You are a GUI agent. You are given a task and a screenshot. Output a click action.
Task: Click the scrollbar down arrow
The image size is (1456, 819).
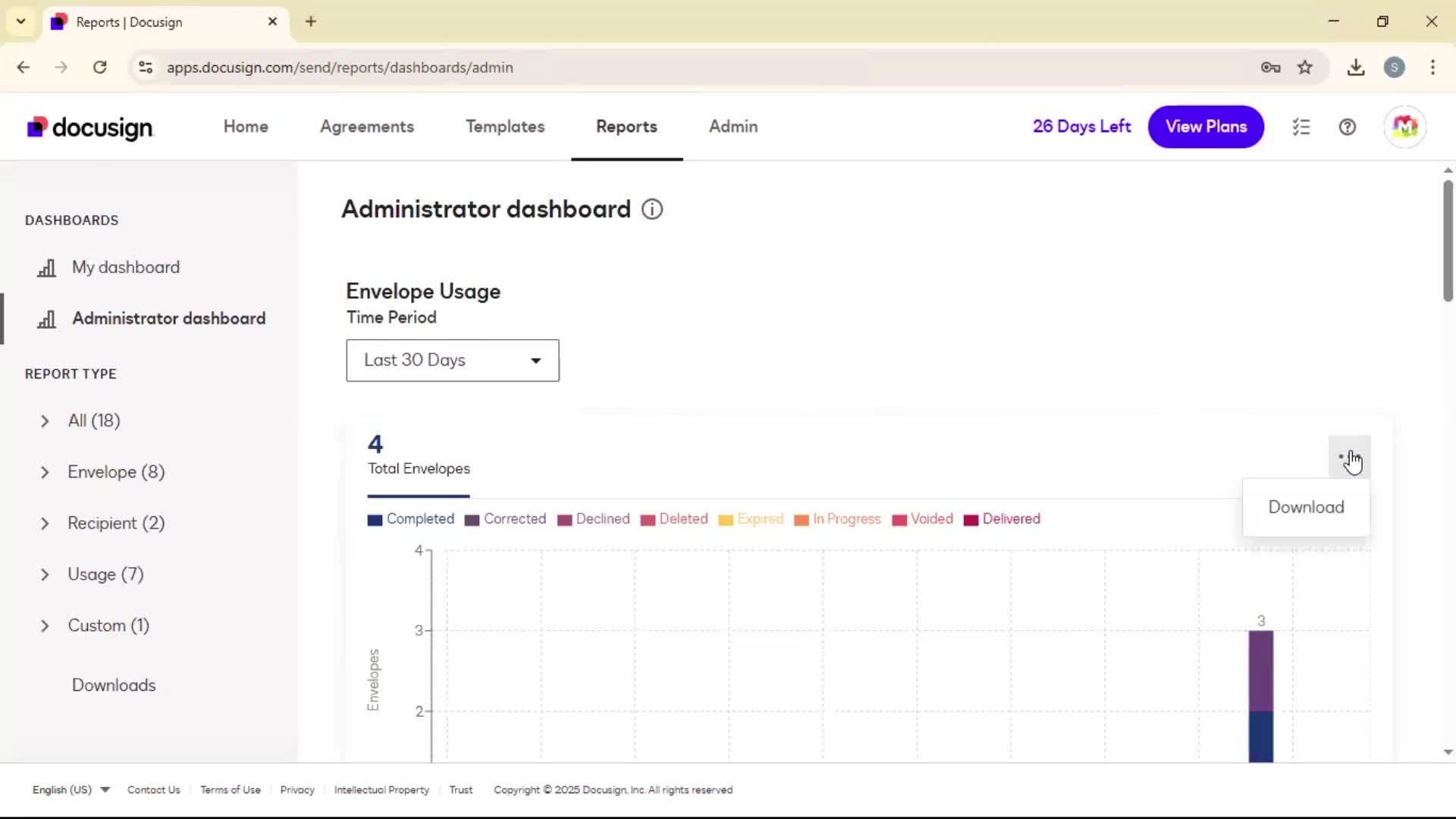click(1448, 752)
